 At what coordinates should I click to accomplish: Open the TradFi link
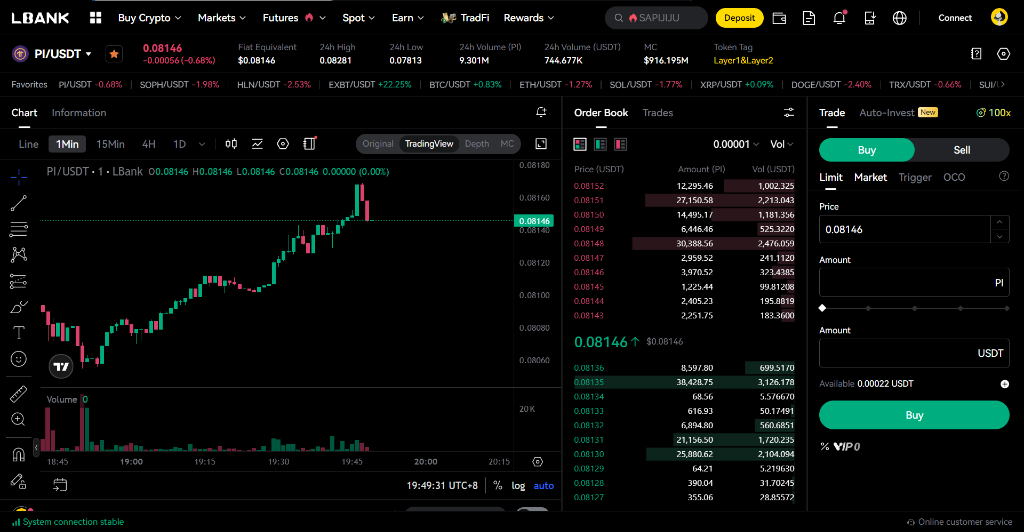(x=466, y=18)
